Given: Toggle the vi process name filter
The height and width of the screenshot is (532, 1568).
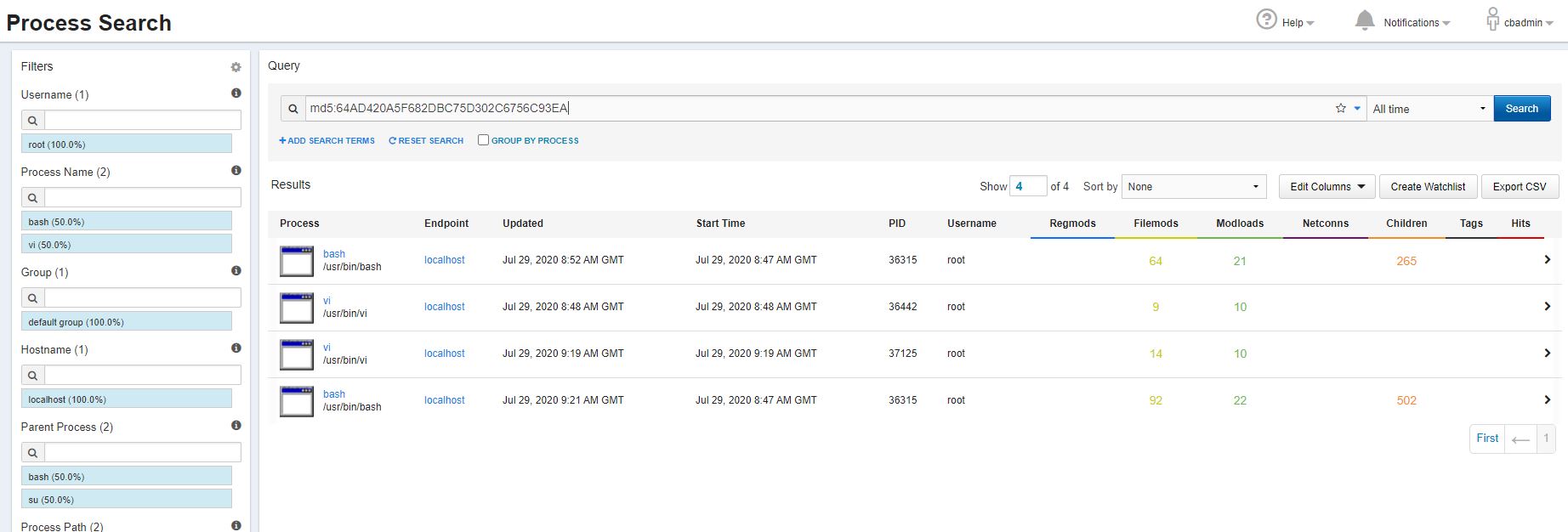Looking at the screenshot, I should click(x=126, y=245).
